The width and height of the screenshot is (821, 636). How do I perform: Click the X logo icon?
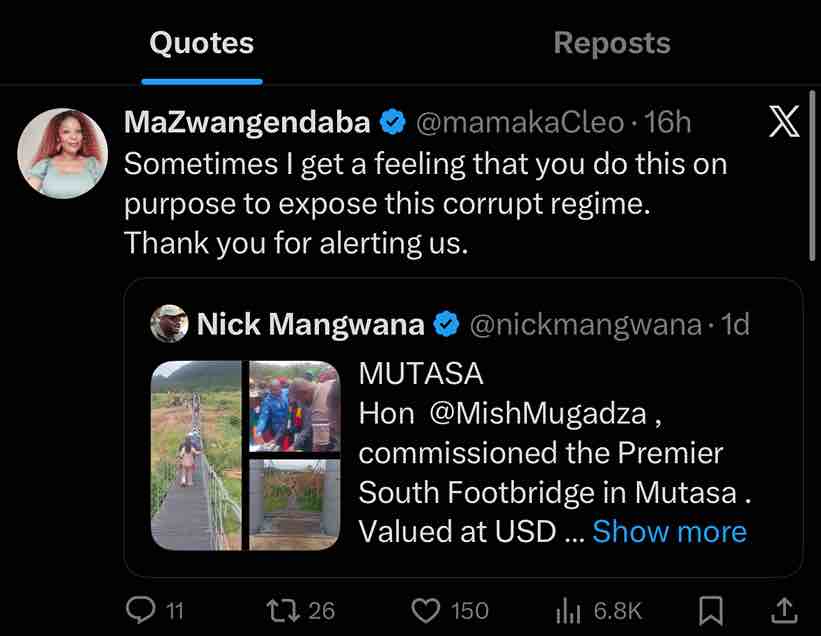pos(785,123)
